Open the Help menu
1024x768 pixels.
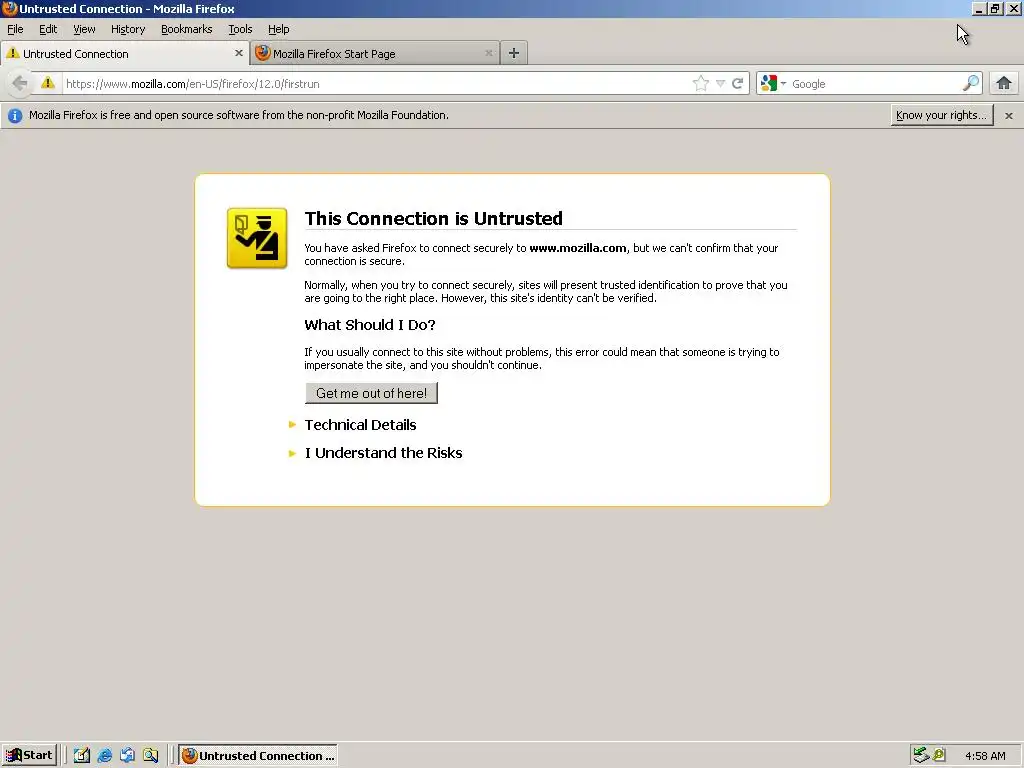point(278,29)
